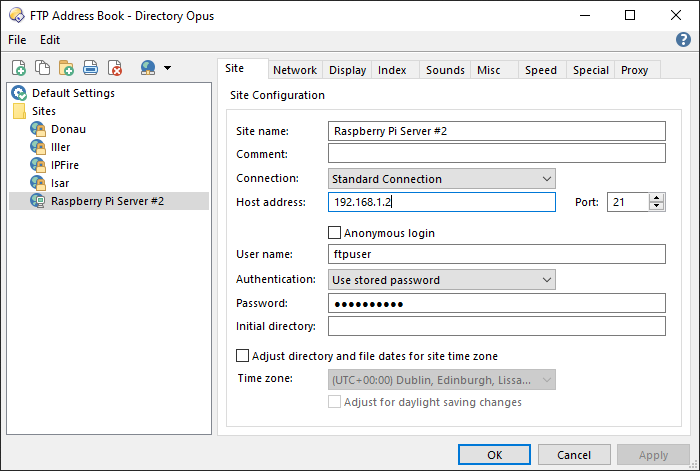Switch to the Special tab
The width and height of the screenshot is (700, 471).
tap(591, 70)
